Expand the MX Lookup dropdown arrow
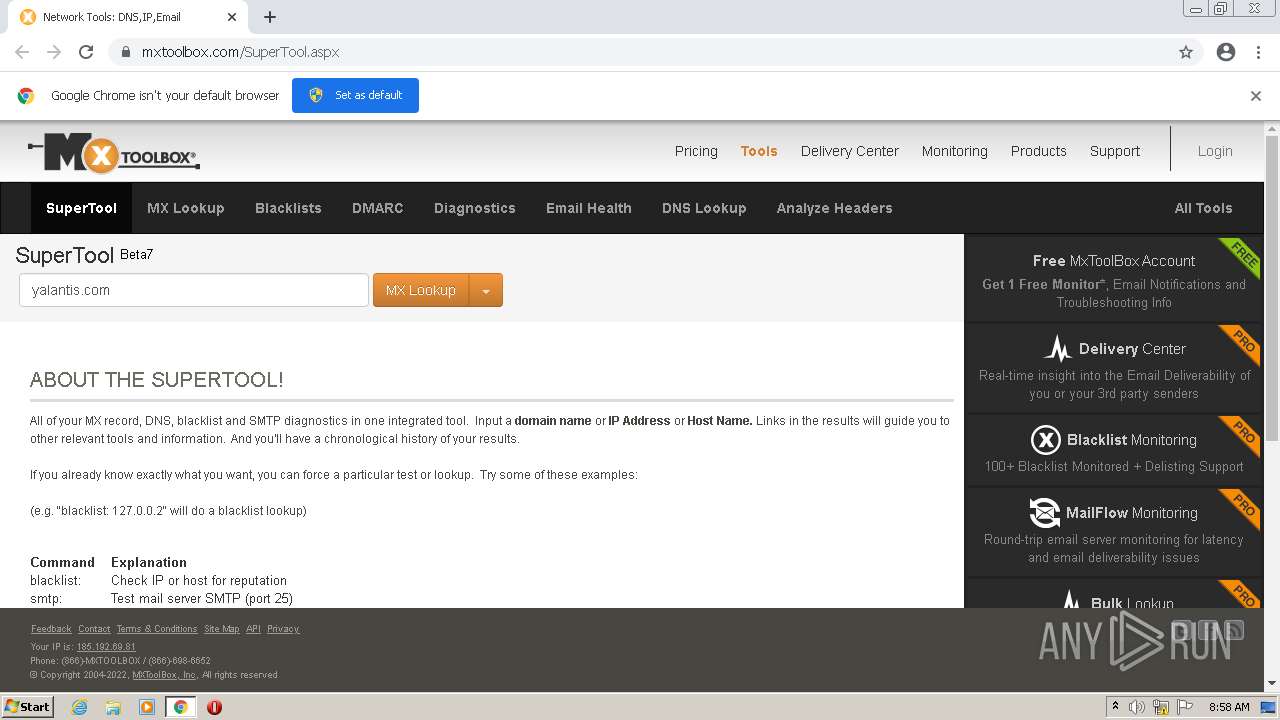Image resolution: width=1280 pixels, height=720 pixels. pyautogui.click(x=486, y=290)
